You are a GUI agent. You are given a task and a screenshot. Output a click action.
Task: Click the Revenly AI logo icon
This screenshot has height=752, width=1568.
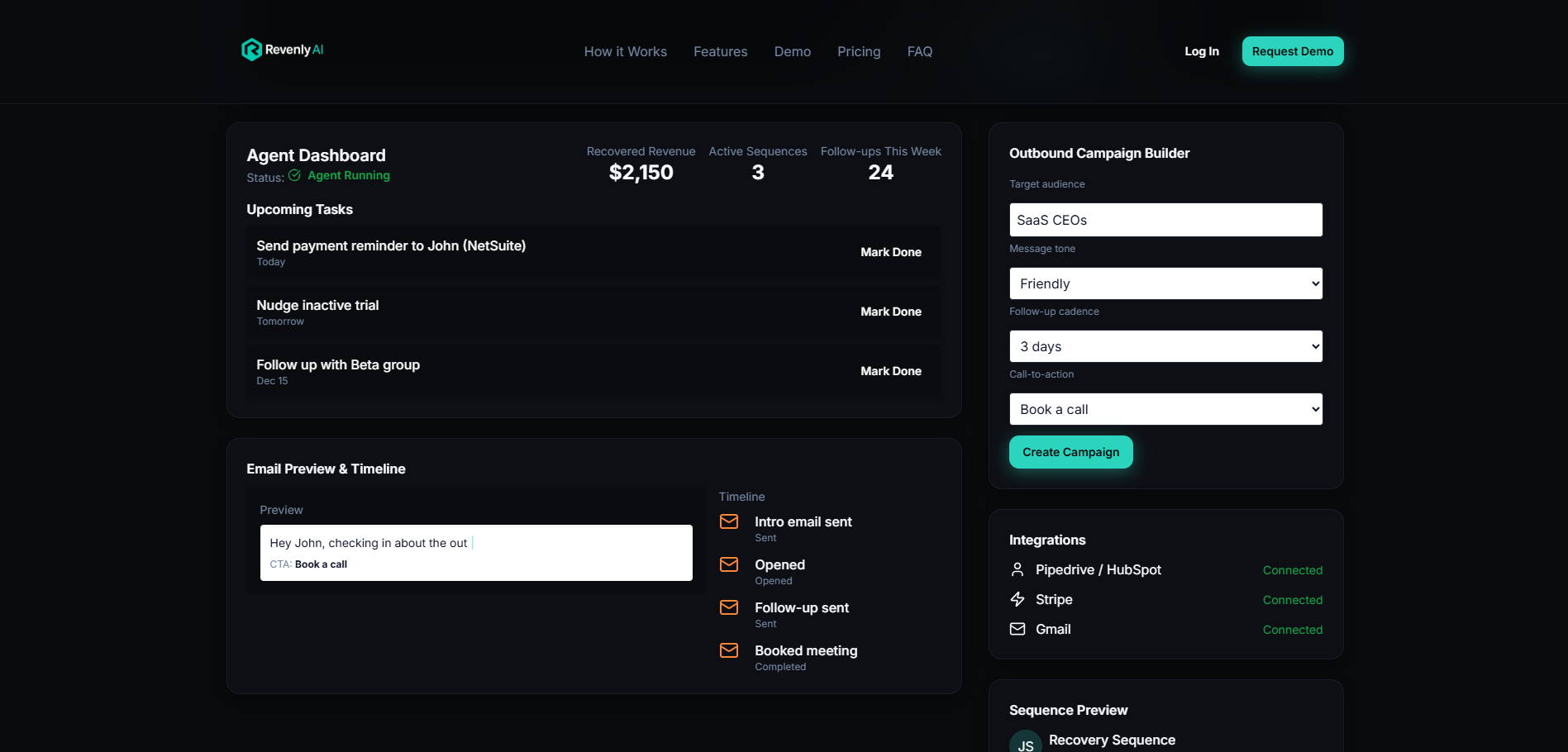click(251, 50)
